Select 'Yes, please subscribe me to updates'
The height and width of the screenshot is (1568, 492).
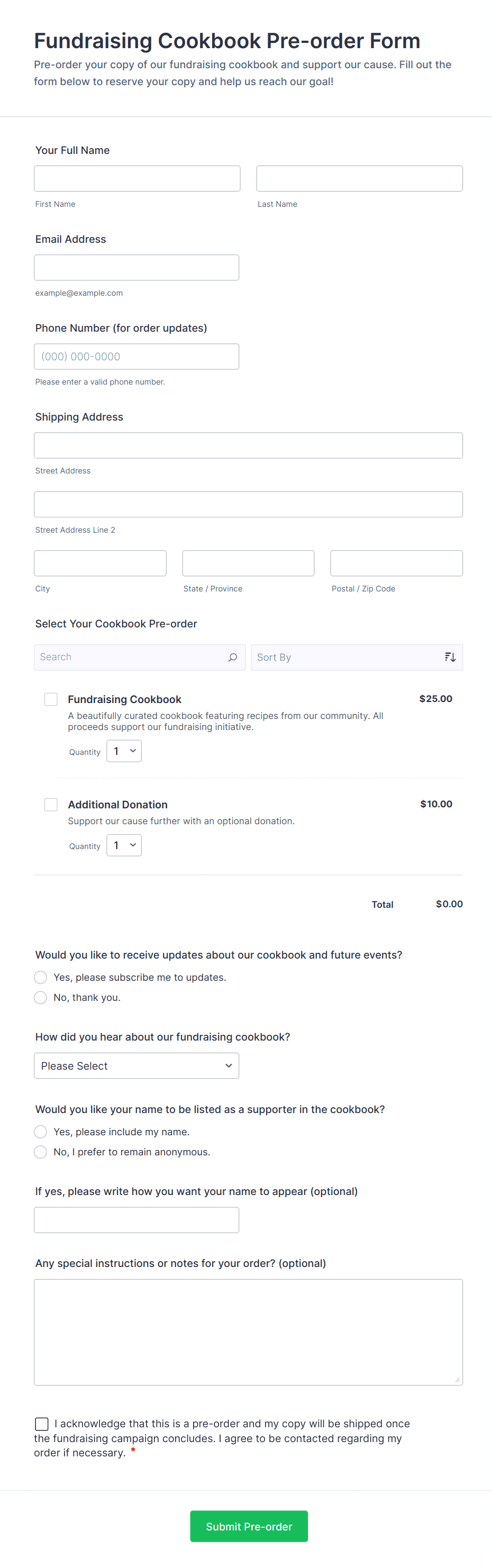point(41,978)
